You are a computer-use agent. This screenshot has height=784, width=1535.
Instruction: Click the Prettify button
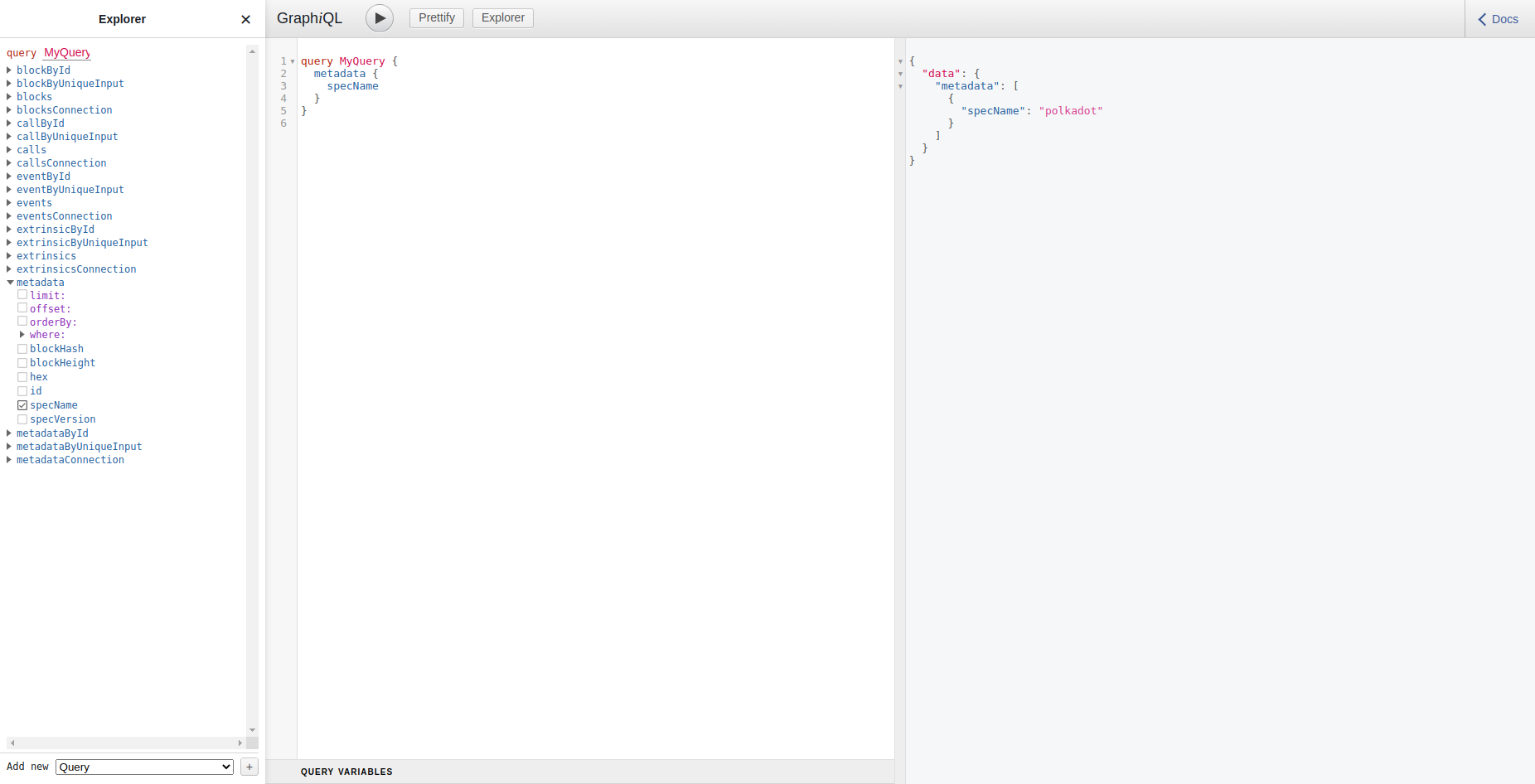(436, 18)
